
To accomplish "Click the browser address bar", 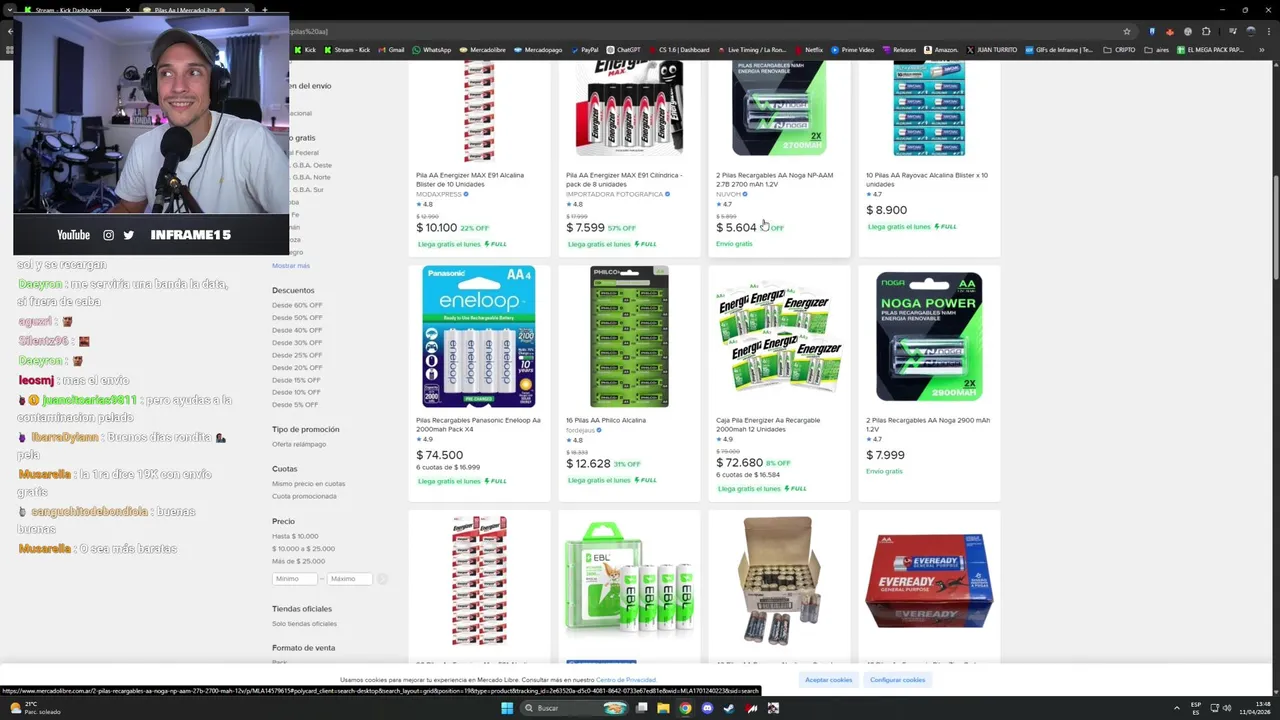I will (x=700, y=31).
